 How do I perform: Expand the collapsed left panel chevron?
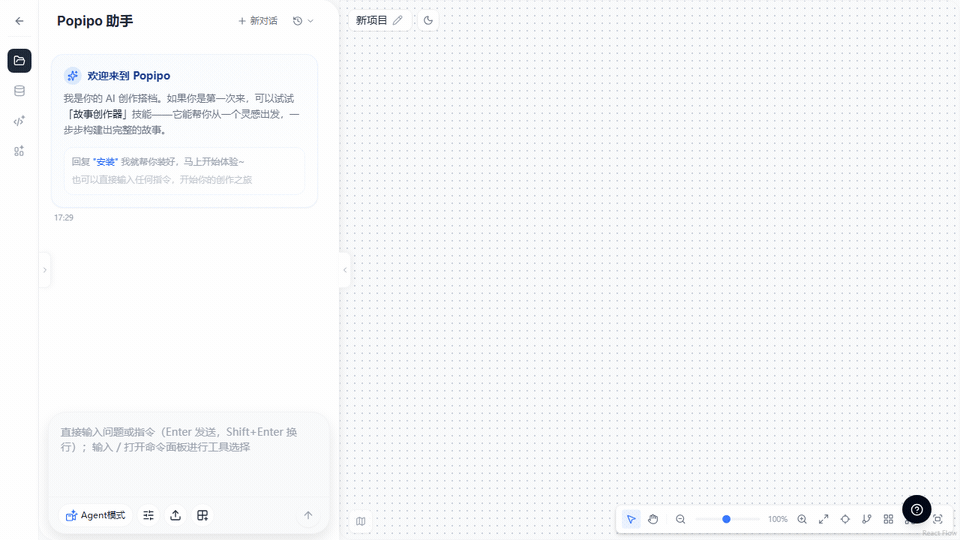click(x=44, y=270)
